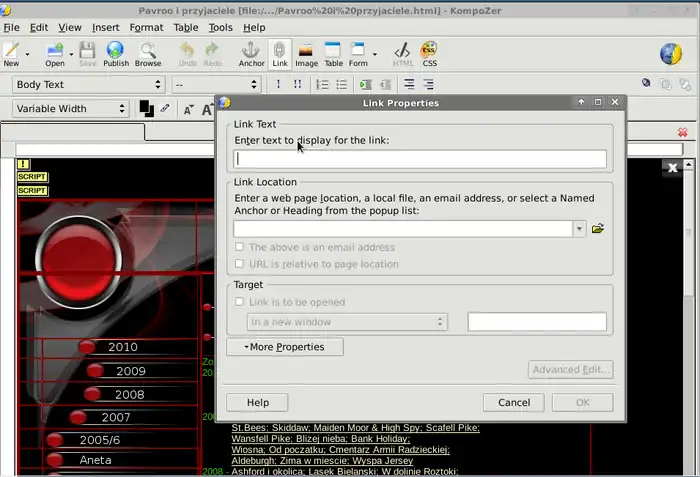This screenshot has width=700, height=477.
Task: Click the Image insert icon
Action: tap(306, 52)
